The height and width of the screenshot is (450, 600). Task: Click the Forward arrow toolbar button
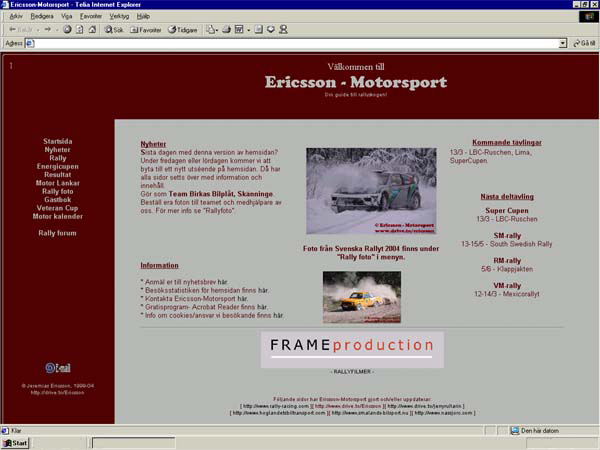click(x=47, y=29)
